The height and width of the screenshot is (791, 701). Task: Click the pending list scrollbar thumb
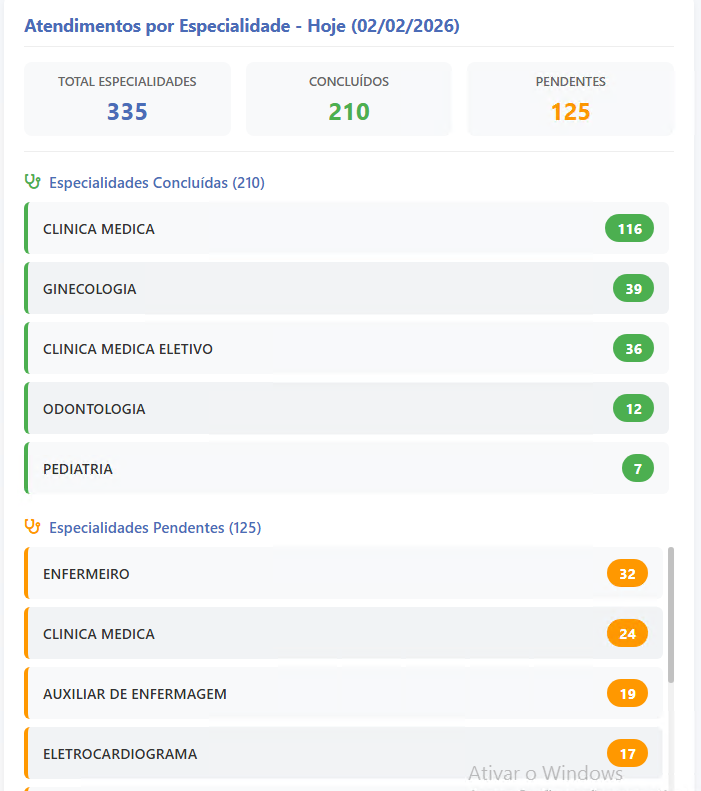tap(671, 614)
